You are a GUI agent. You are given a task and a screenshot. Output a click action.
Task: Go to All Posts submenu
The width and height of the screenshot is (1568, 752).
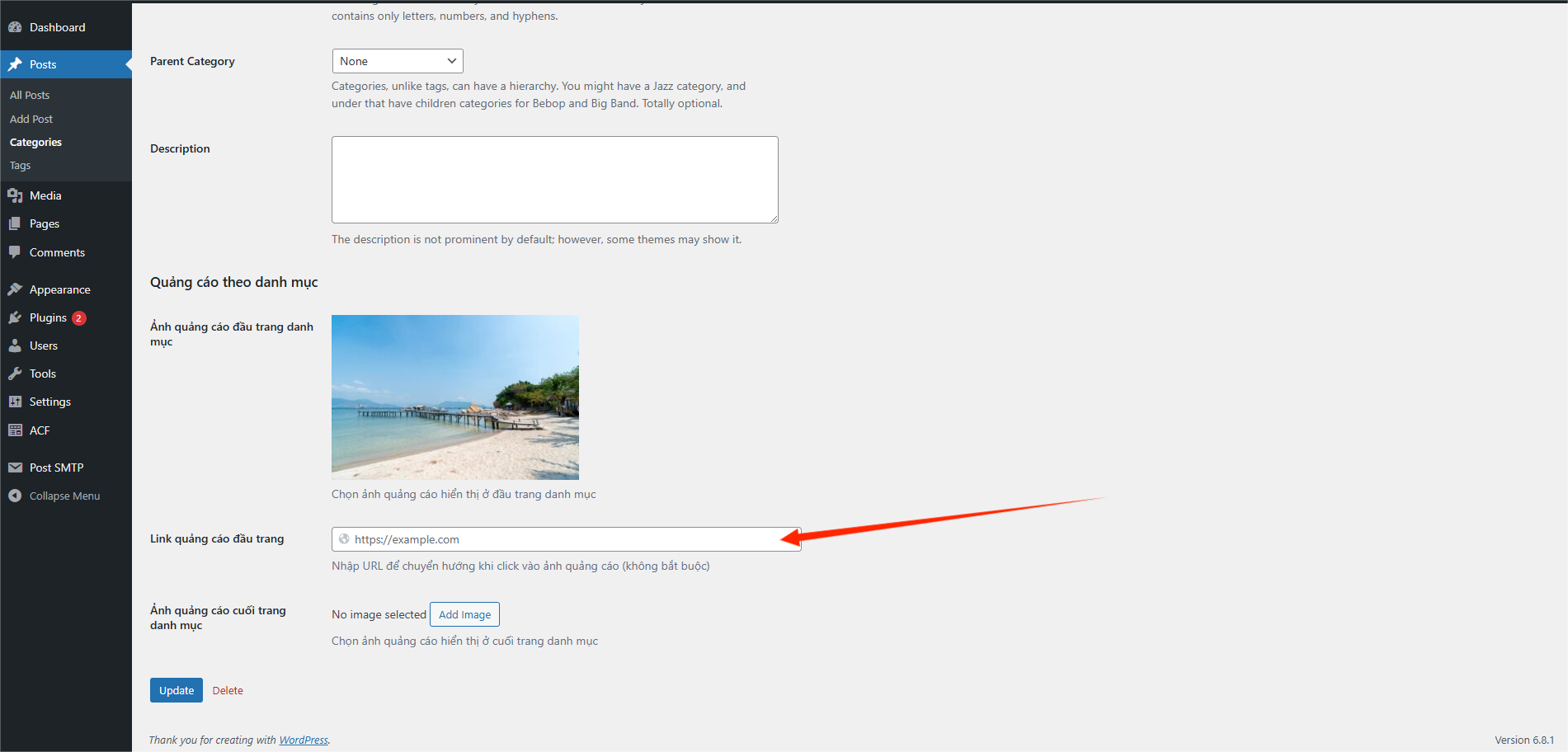30,95
